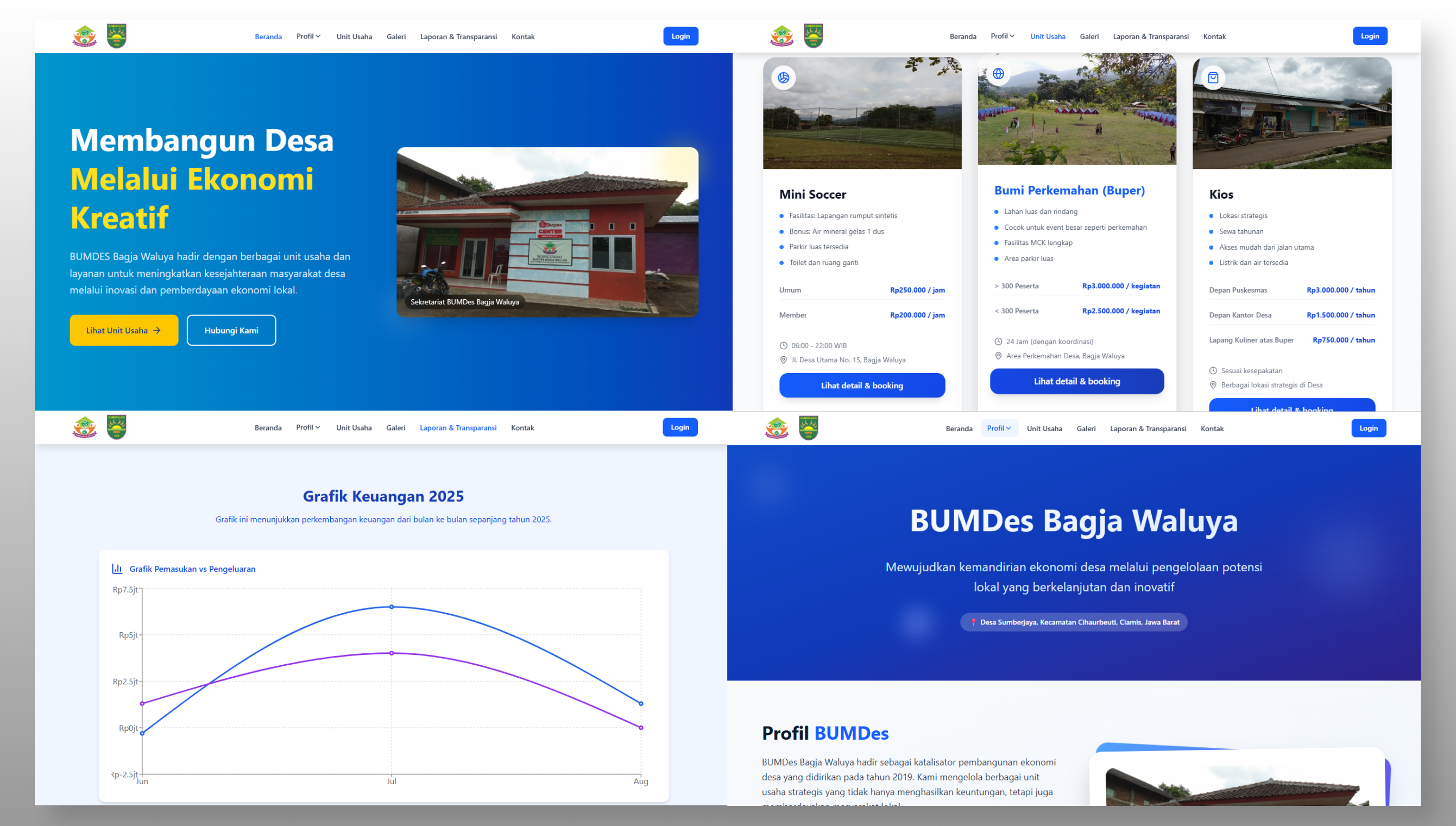The height and width of the screenshot is (826, 1456).
Task: Open Kontak from the Profil BUMDes page navbar
Action: [1212, 428]
